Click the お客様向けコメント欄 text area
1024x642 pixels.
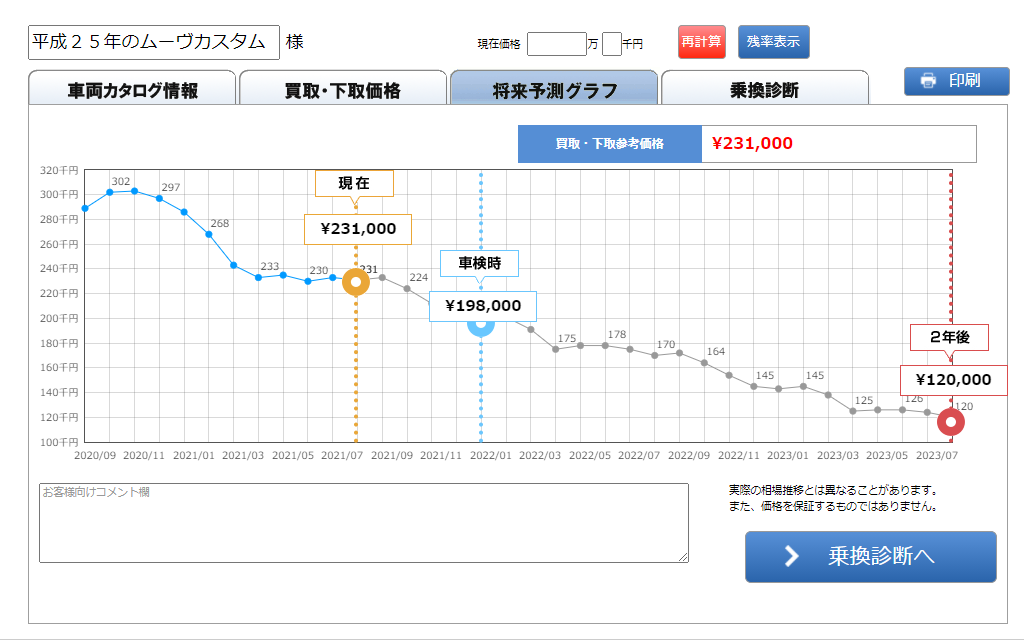[x=364, y=522]
